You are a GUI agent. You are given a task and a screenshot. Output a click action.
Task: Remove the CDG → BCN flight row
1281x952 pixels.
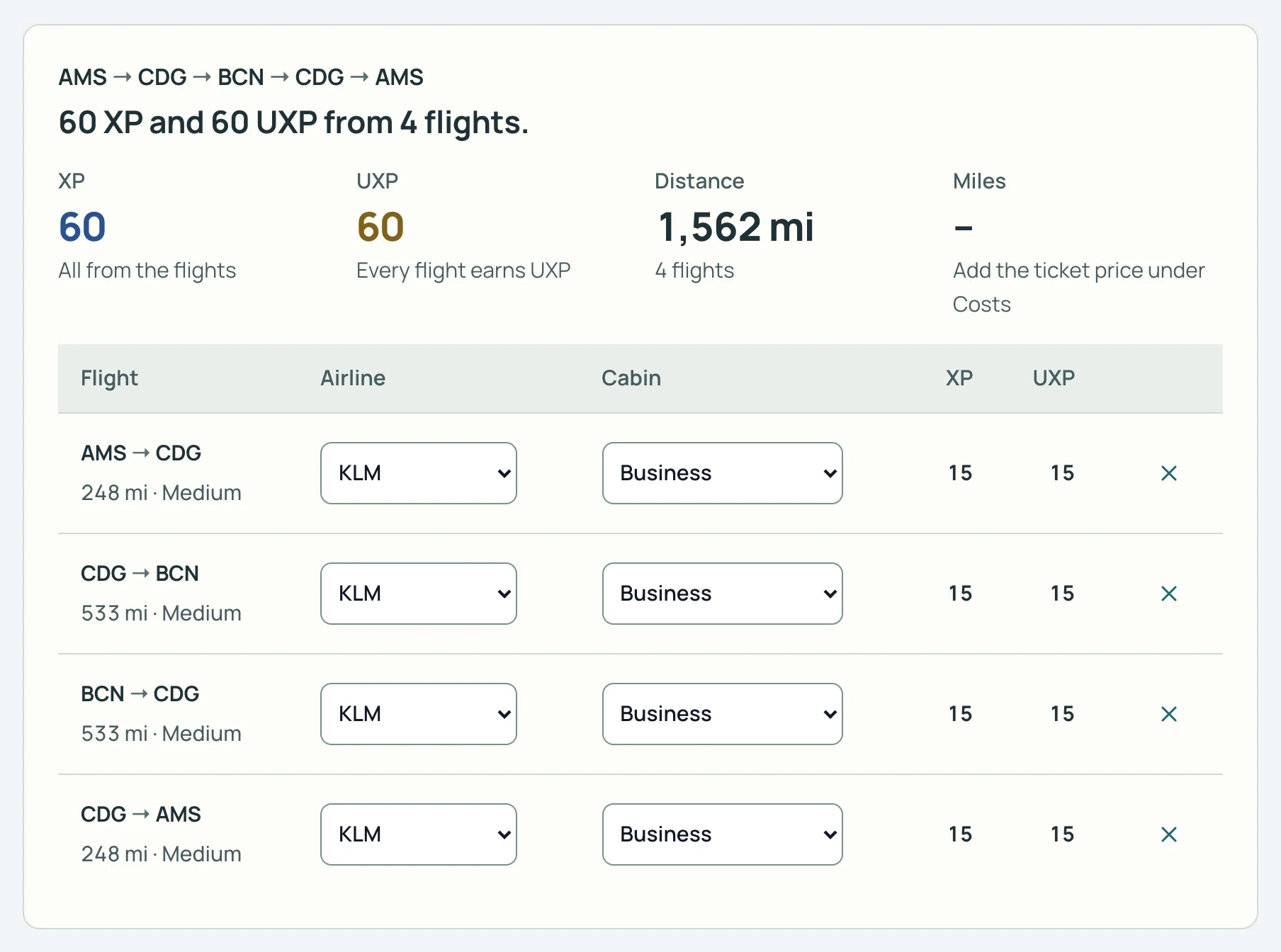pos(1169,594)
